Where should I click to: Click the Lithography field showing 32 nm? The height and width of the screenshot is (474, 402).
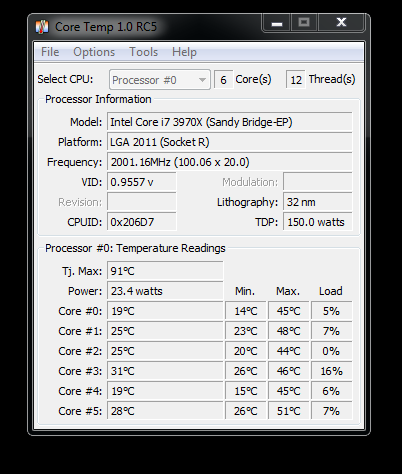[317, 202]
